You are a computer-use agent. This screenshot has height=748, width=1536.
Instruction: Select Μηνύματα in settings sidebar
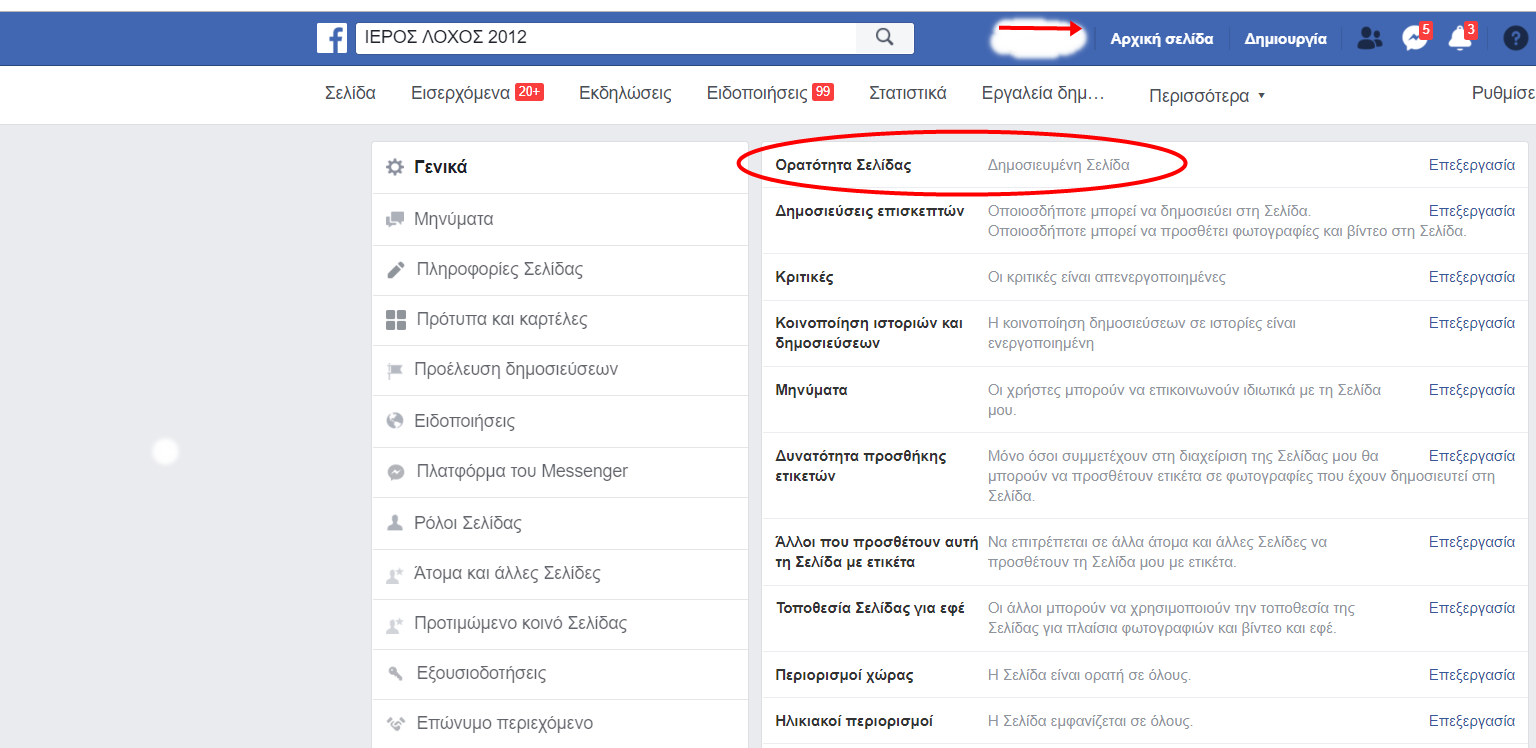pos(560,219)
